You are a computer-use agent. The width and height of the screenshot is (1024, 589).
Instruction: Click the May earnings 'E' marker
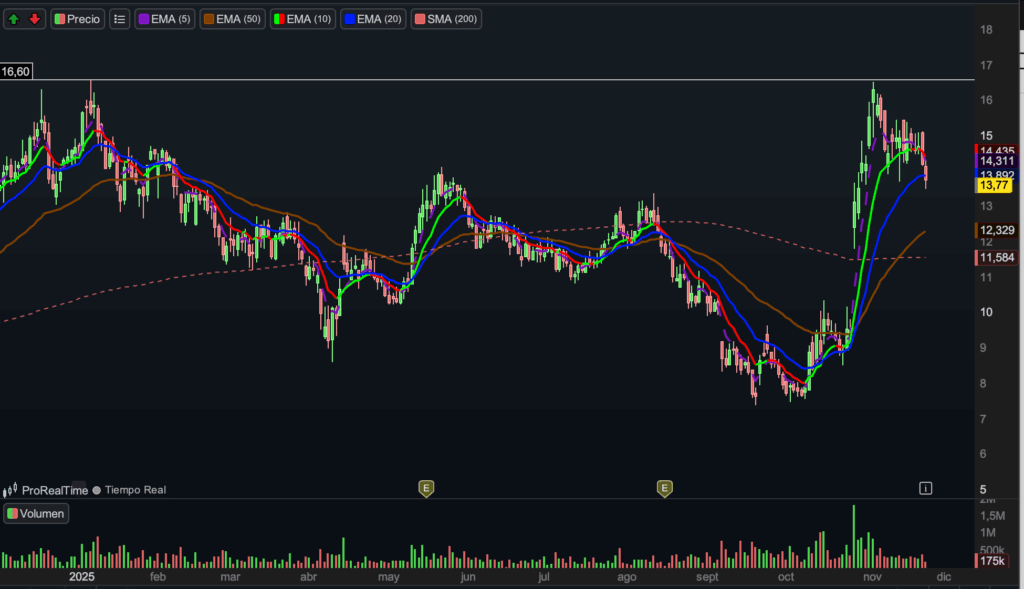426,488
